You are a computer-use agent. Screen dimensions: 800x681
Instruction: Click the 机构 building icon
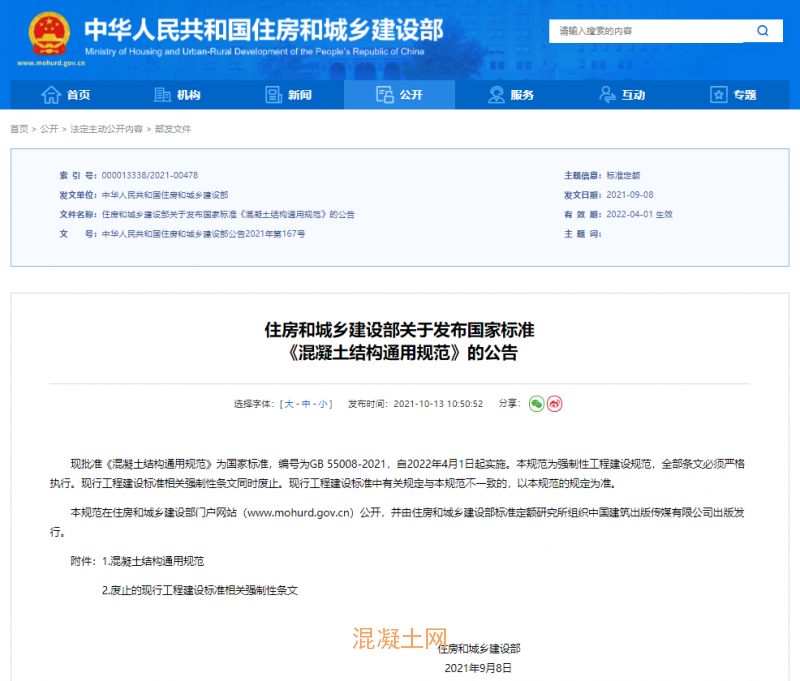pyautogui.click(x=162, y=95)
